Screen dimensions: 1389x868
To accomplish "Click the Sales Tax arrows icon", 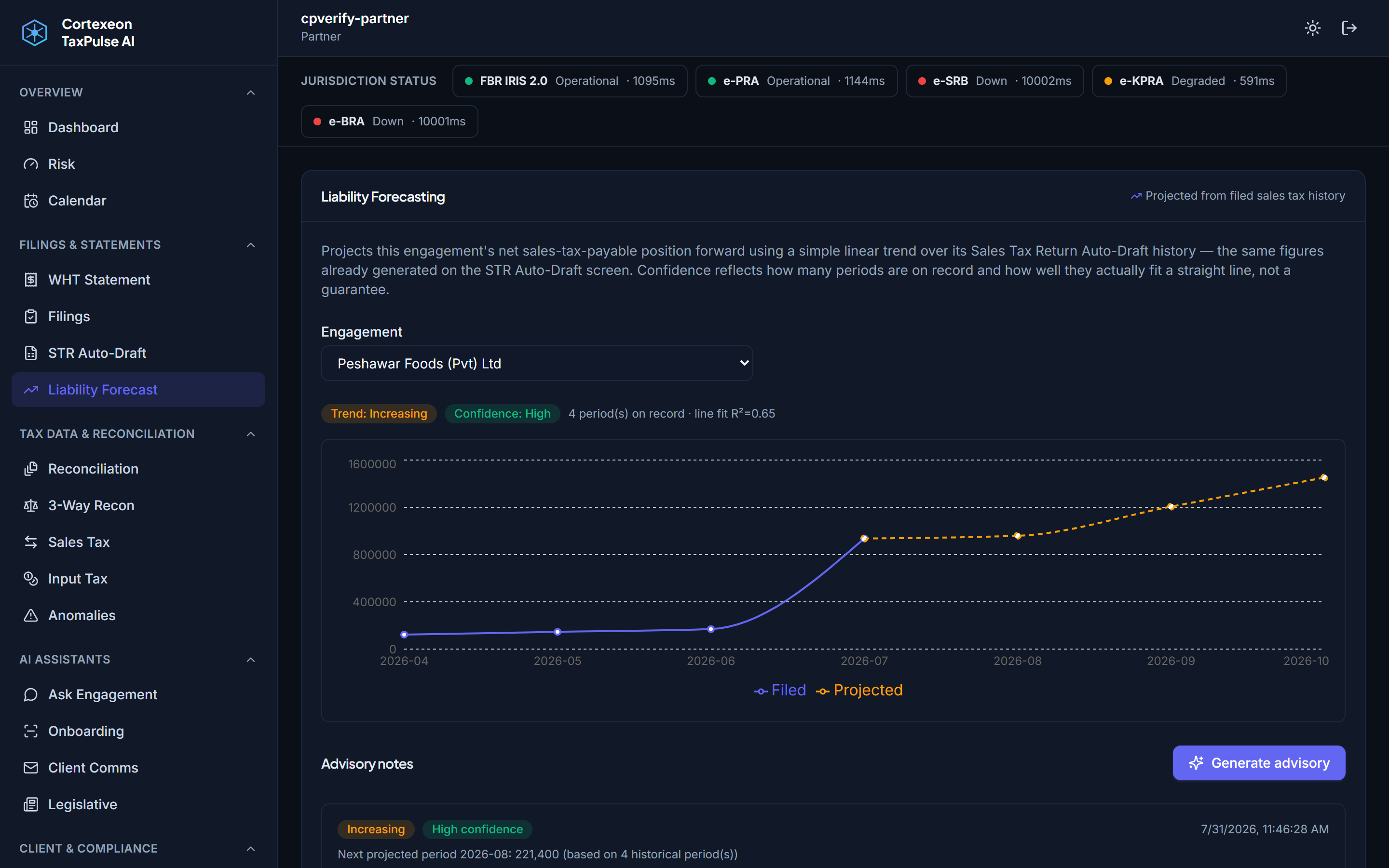I will click(x=31, y=542).
